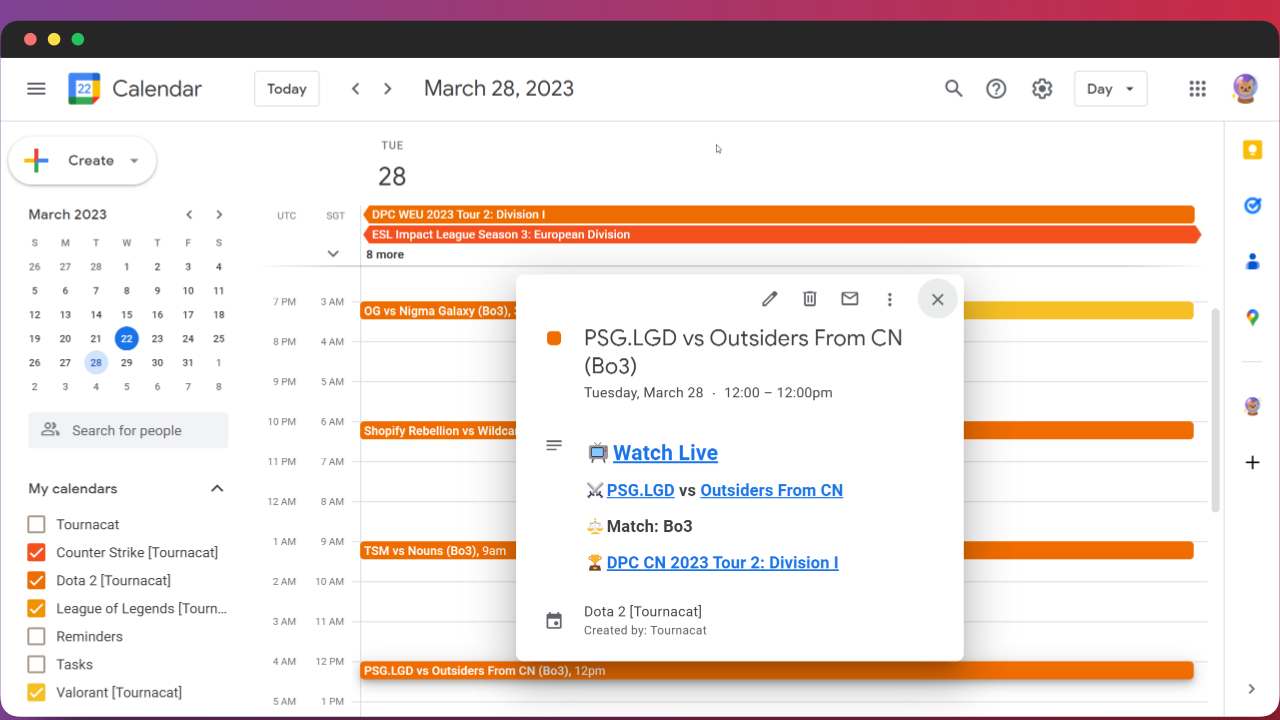Viewport: 1280px width, 720px height.
Task: Open the cat add-on in side panel
Action: tap(1252, 406)
